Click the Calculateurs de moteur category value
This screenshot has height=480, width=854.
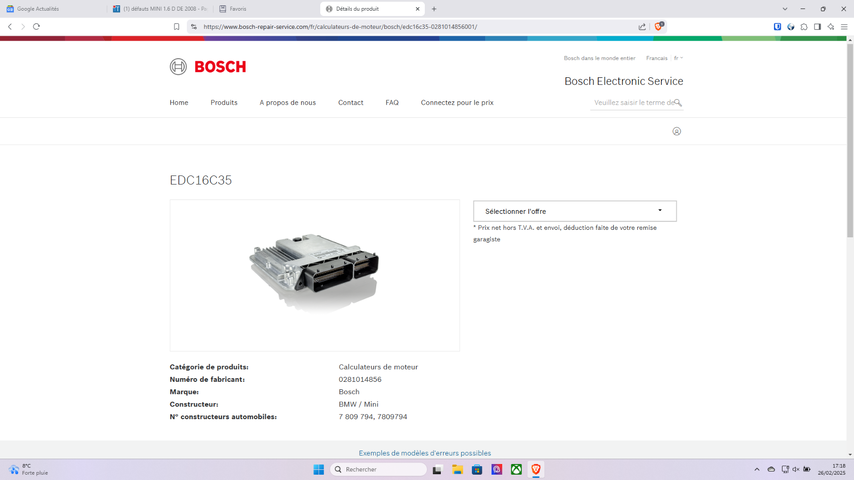point(378,367)
